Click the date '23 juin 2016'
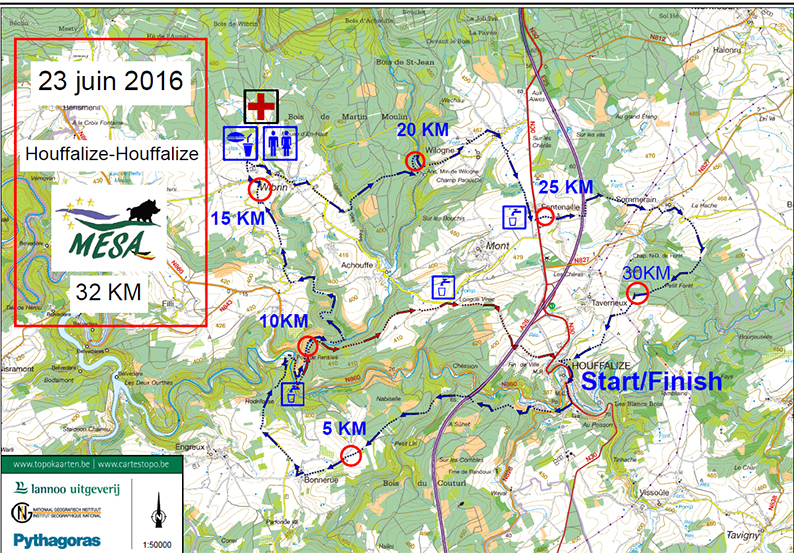The image size is (794, 553). (x=110, y=81)
